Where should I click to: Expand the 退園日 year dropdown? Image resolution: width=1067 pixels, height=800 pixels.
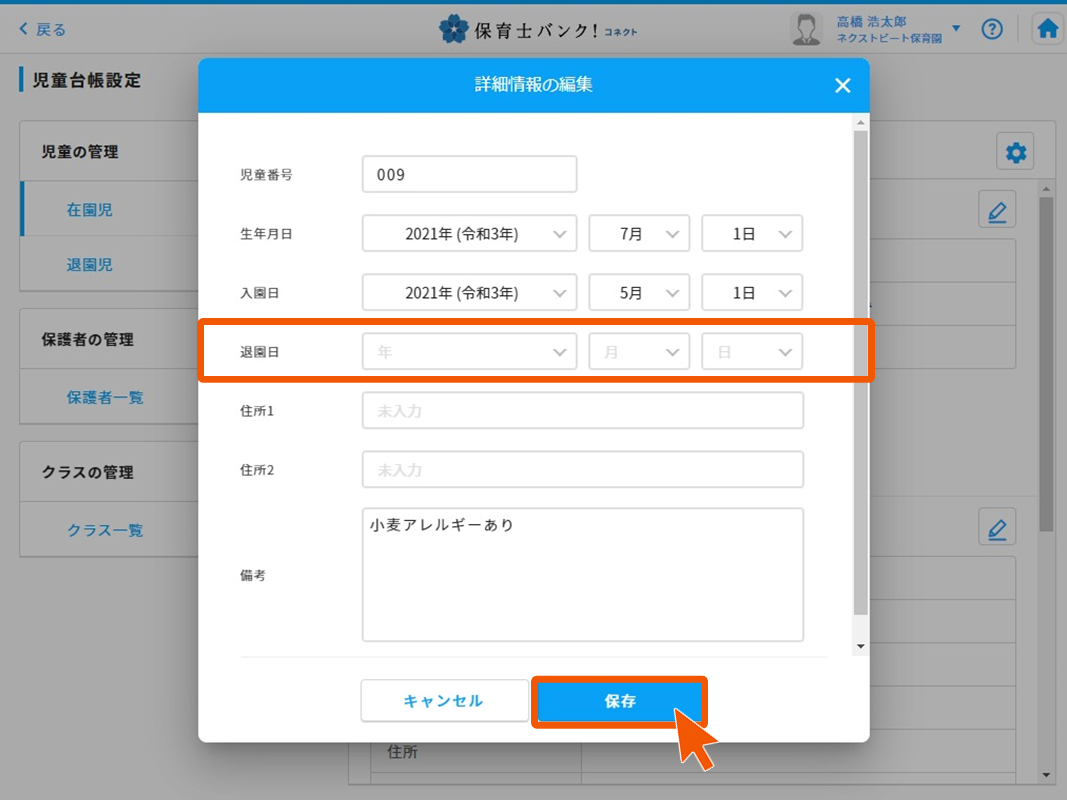click(x=469, y=352)
